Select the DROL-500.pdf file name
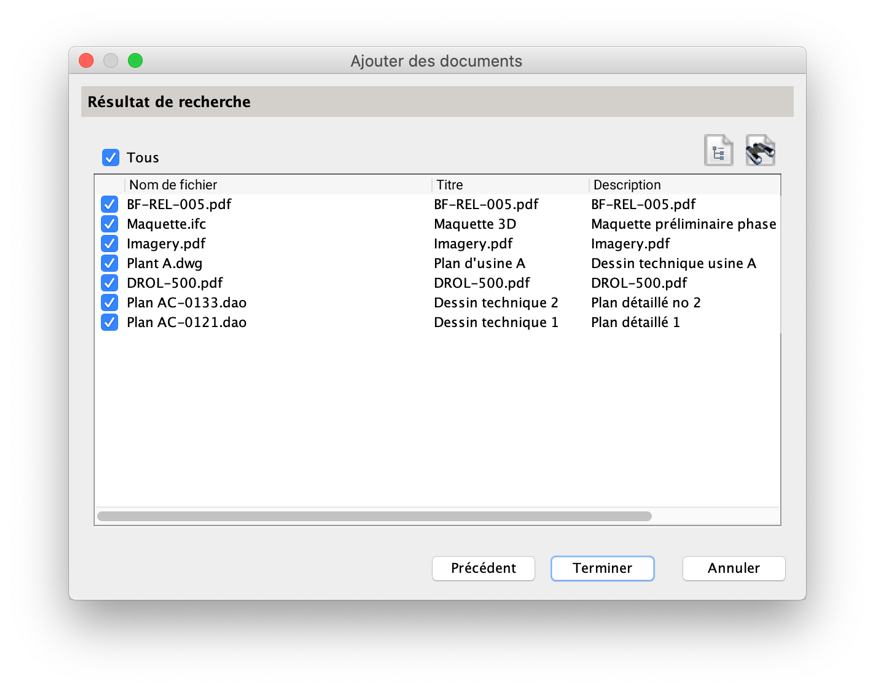 [174, 283]
